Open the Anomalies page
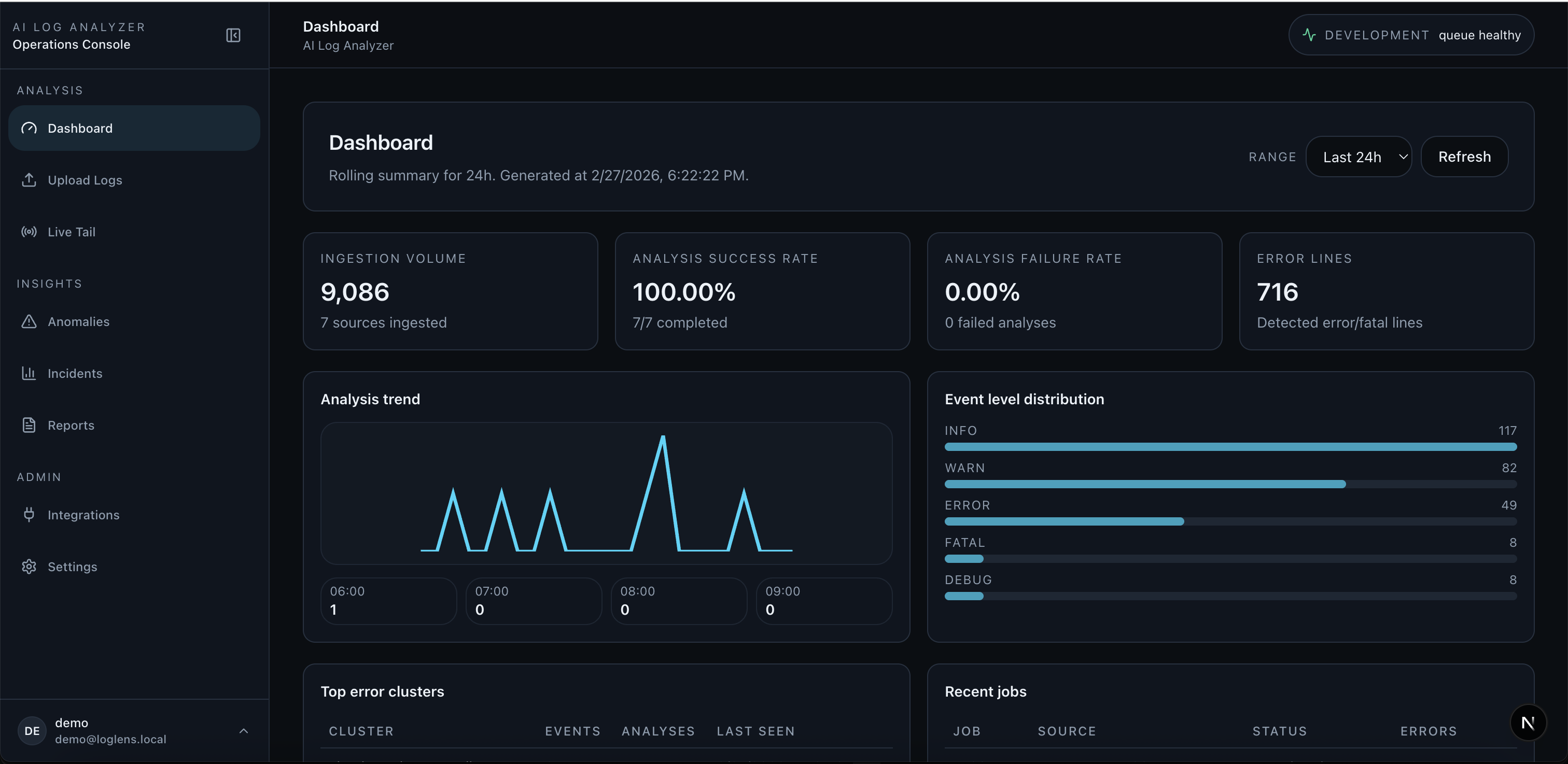The image size is (1568, 764). (x=78, y=321)
